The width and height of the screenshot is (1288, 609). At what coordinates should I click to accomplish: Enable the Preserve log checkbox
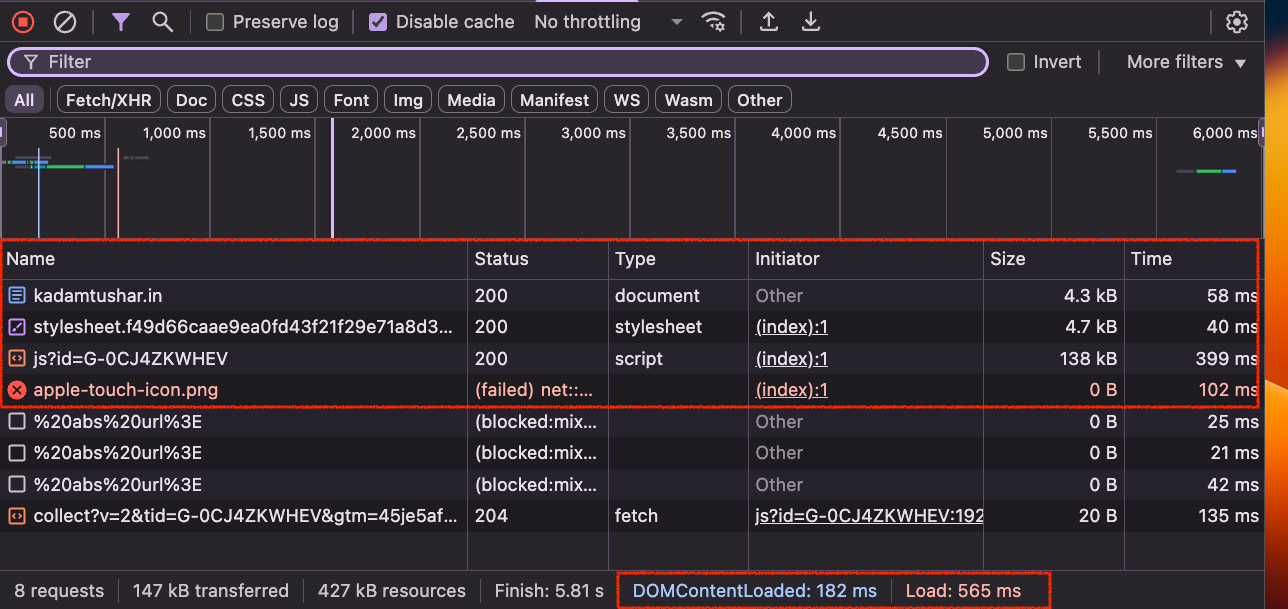(215, 22)
